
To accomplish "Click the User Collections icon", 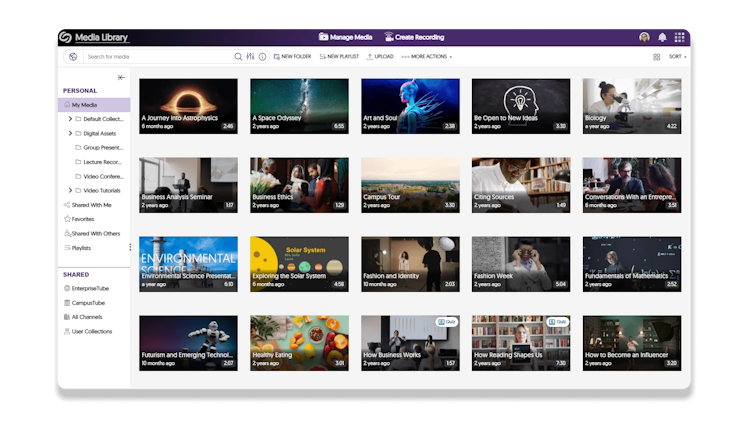I will click(x=67, y=331).
